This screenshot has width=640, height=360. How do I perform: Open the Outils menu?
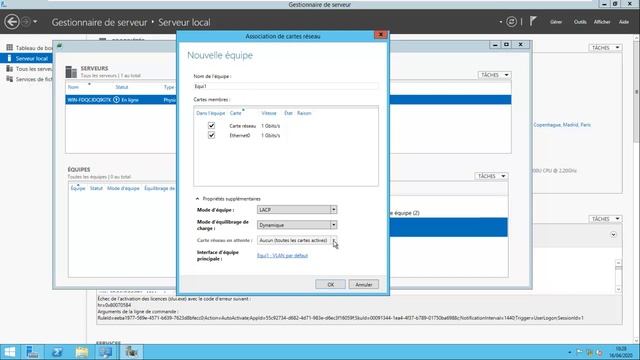point(580,22)
